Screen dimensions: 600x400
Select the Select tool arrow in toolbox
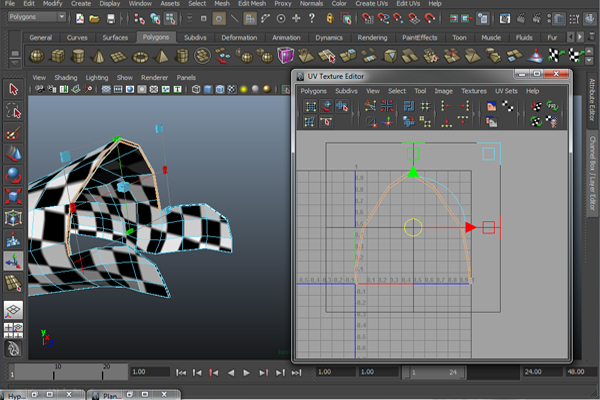tap(13, 89)
